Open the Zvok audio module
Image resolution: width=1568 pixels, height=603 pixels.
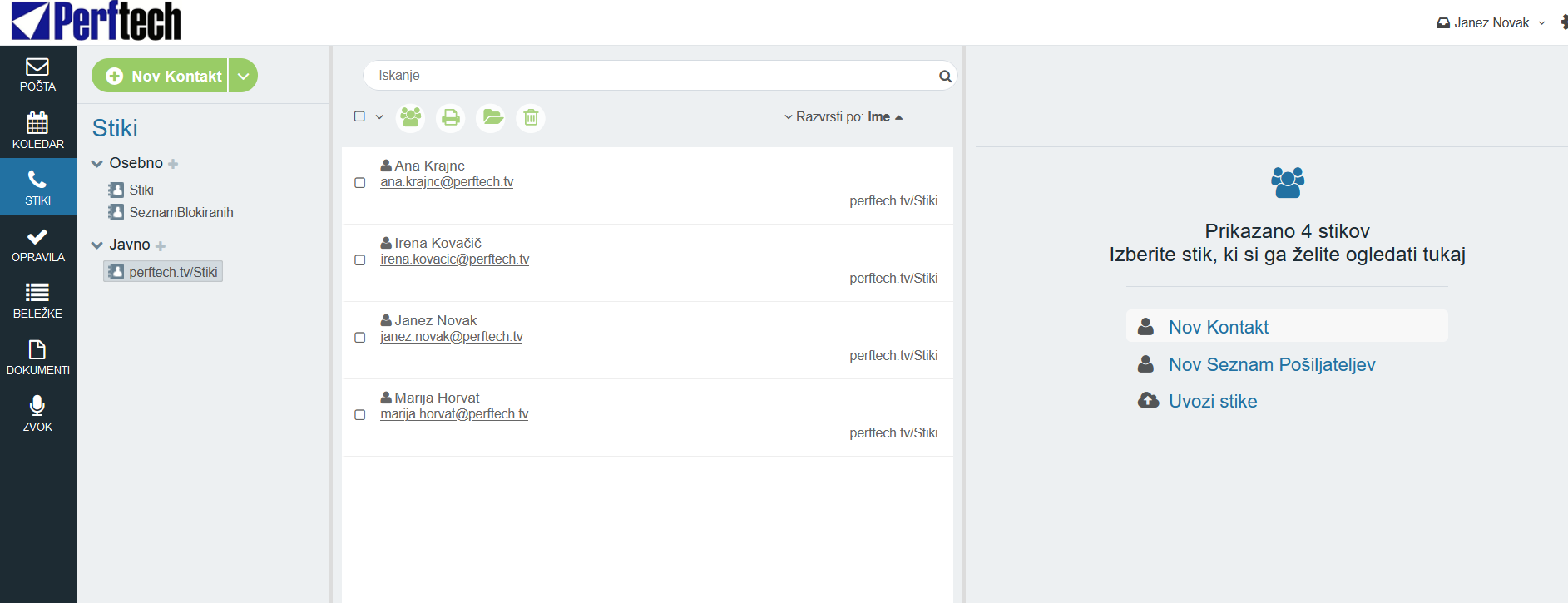coord(37,413)
